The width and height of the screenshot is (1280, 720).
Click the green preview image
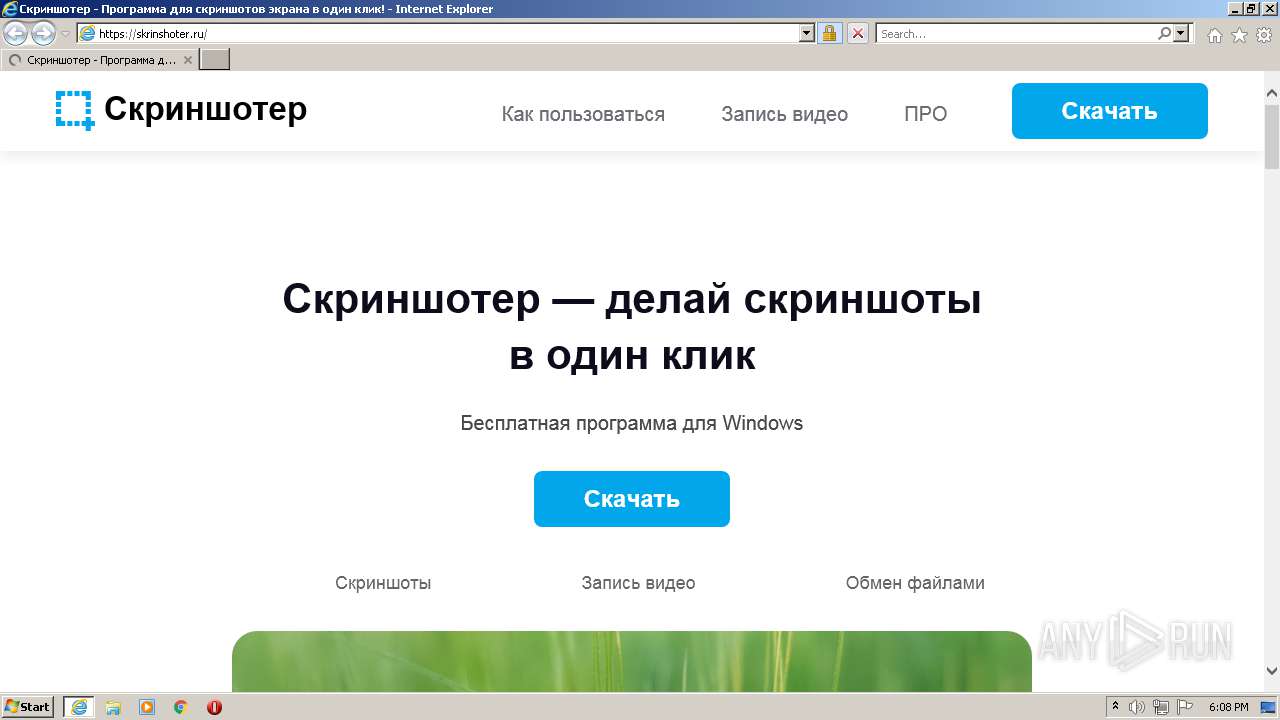(x=632, y=661)
